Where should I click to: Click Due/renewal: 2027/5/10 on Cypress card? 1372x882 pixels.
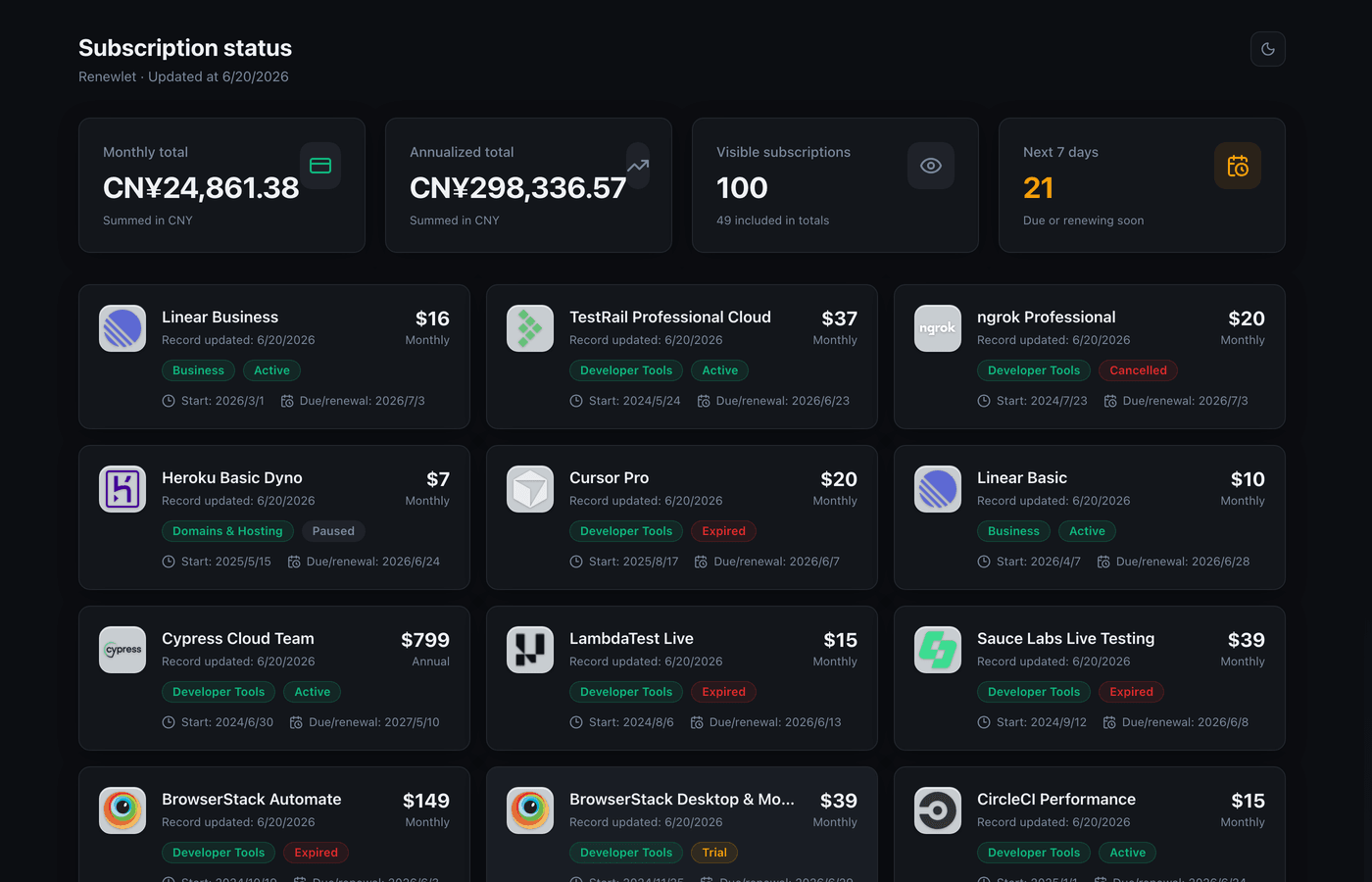pos(374,722)
